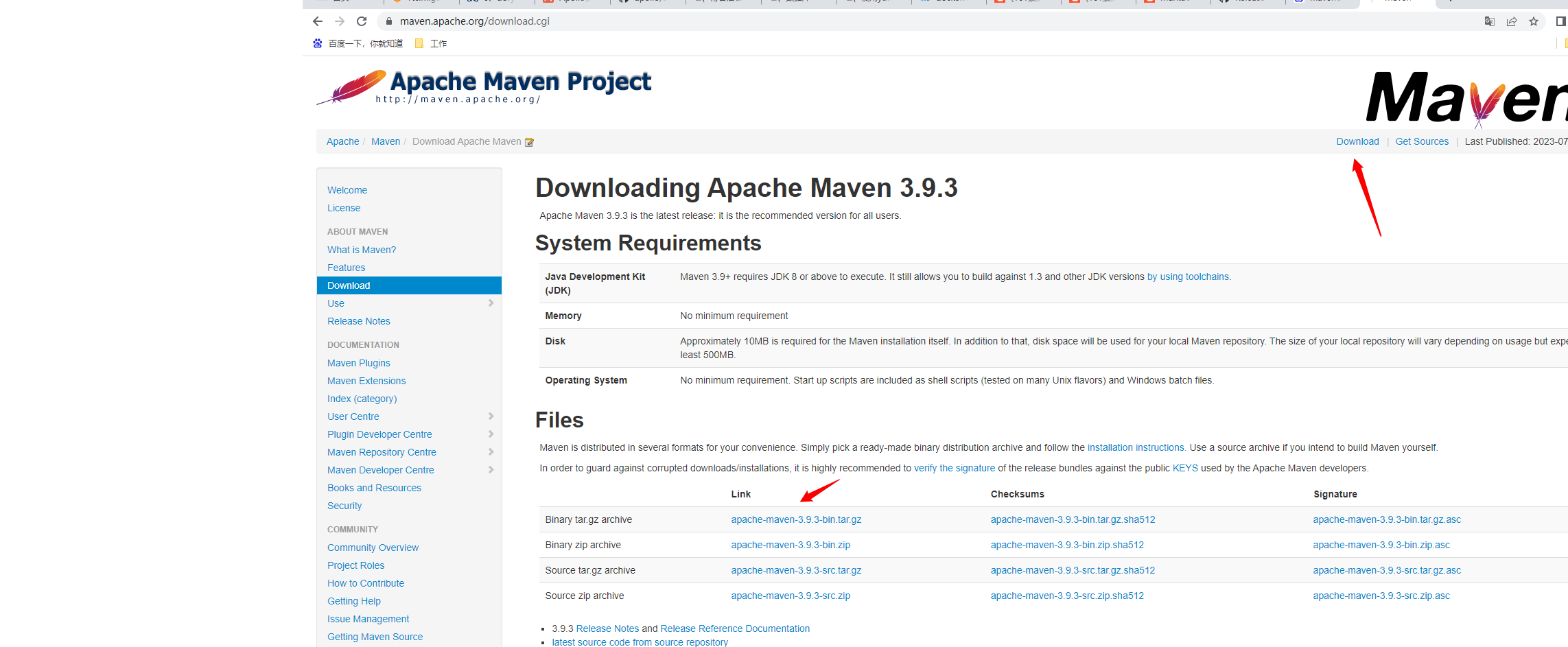Image resolution: width=1568 pixels, height=647 pixels.
Task: Open Community Overview link
Action: [373, 548]
